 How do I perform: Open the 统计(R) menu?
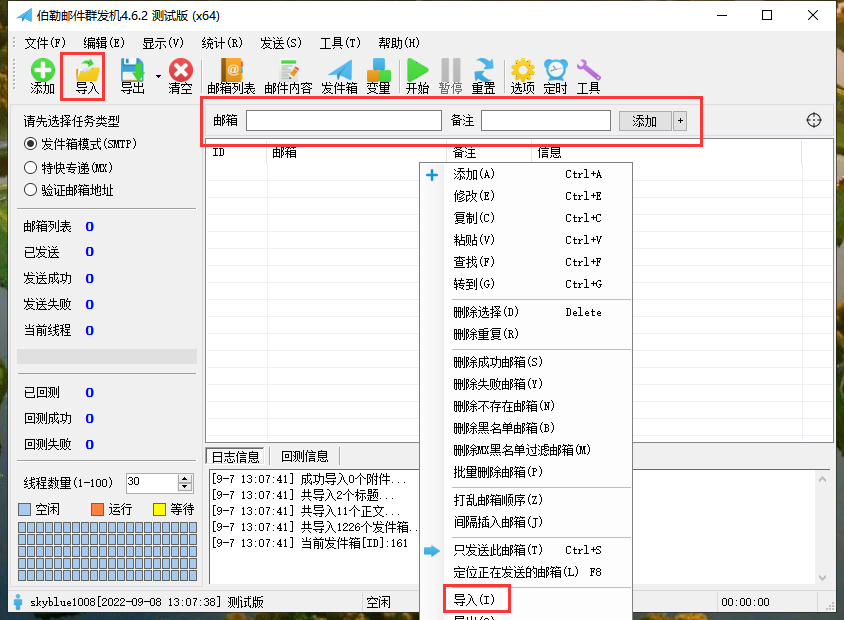(x=222, y=43)
